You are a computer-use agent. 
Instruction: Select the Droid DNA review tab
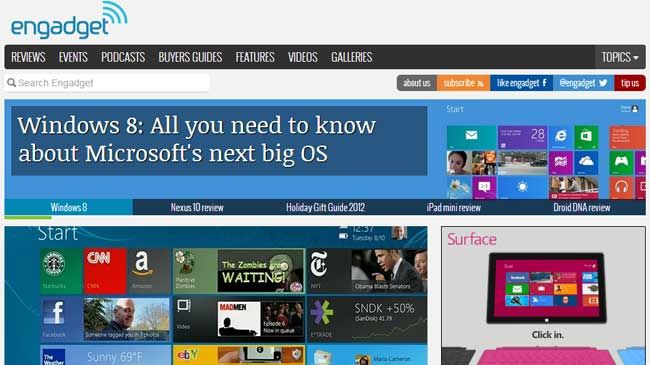(582, 207)
